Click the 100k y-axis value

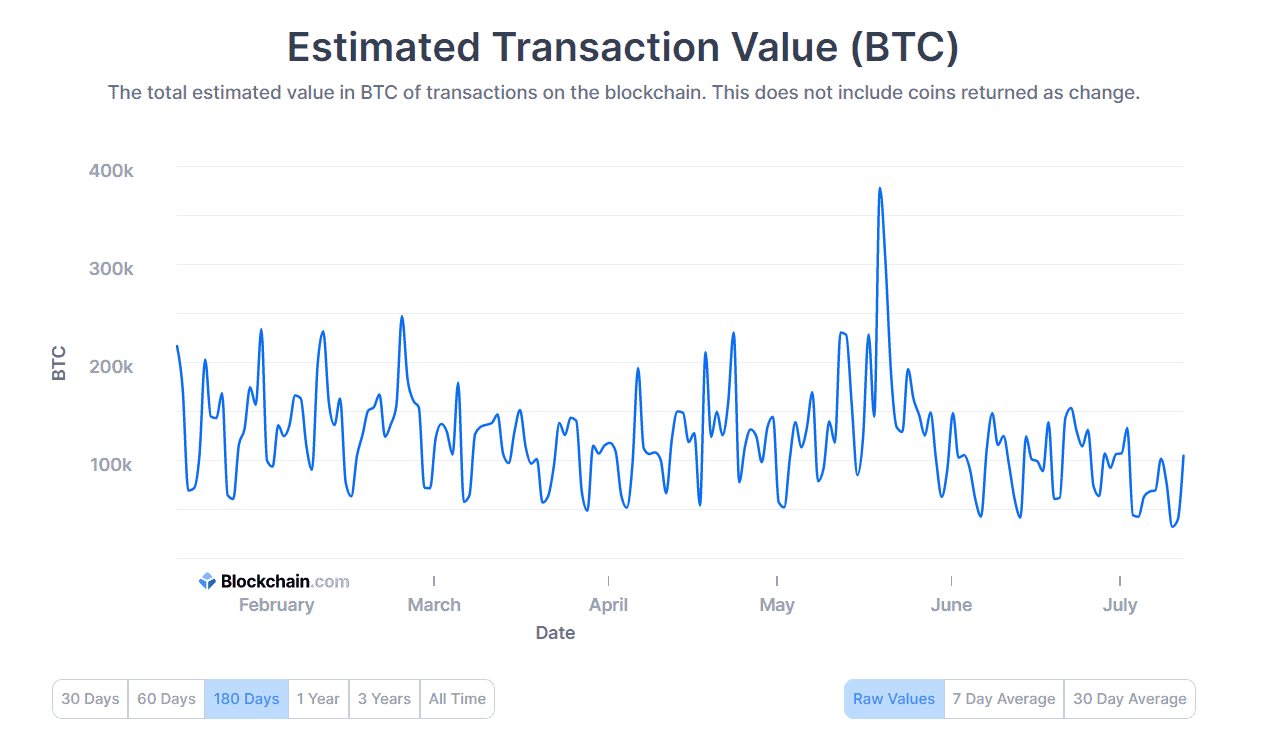(x=110, y=465)
